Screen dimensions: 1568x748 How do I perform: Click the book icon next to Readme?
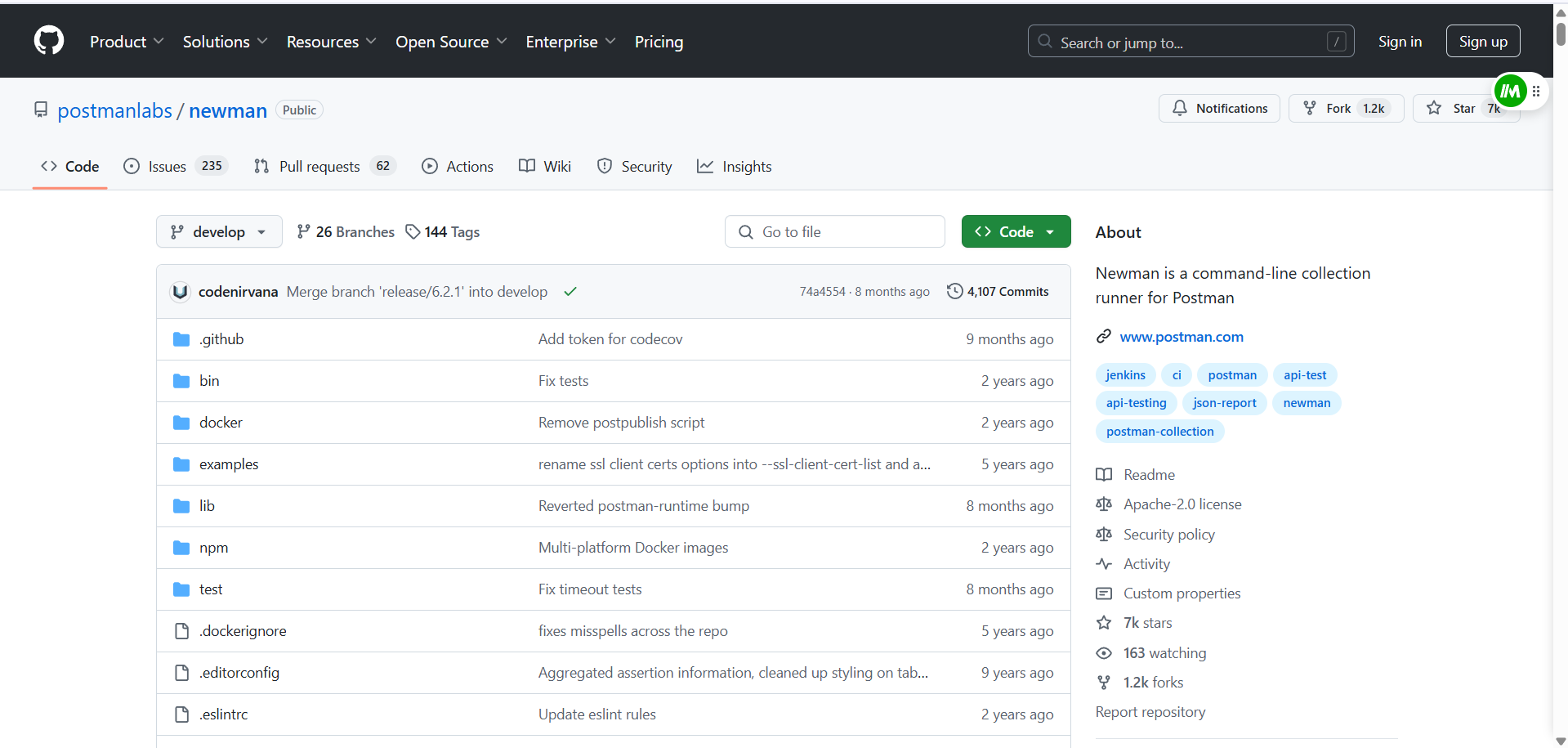[x=1104, y=475]
